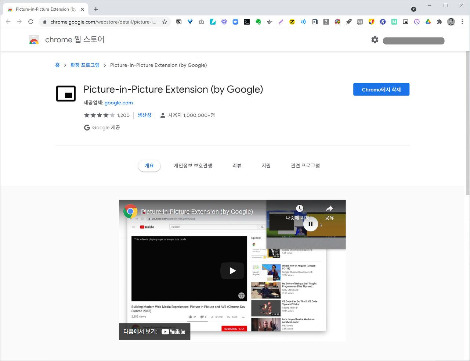The image size is (470, 361).
Task: Click the blue Chrome에서 삭제 button
Action: pyautogui.click(x=381, y=89)
